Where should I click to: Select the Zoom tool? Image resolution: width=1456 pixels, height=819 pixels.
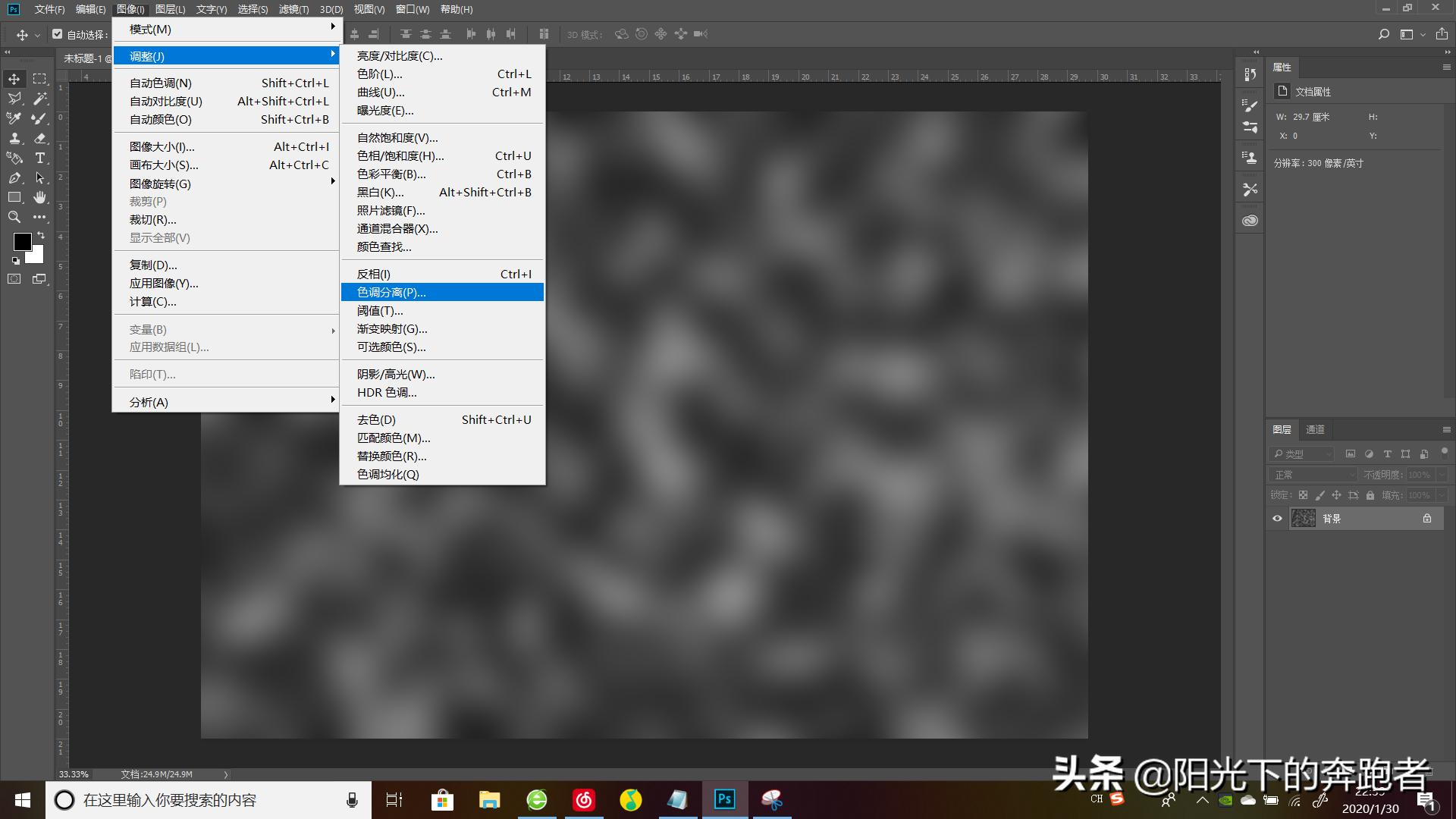click(15, 217)
